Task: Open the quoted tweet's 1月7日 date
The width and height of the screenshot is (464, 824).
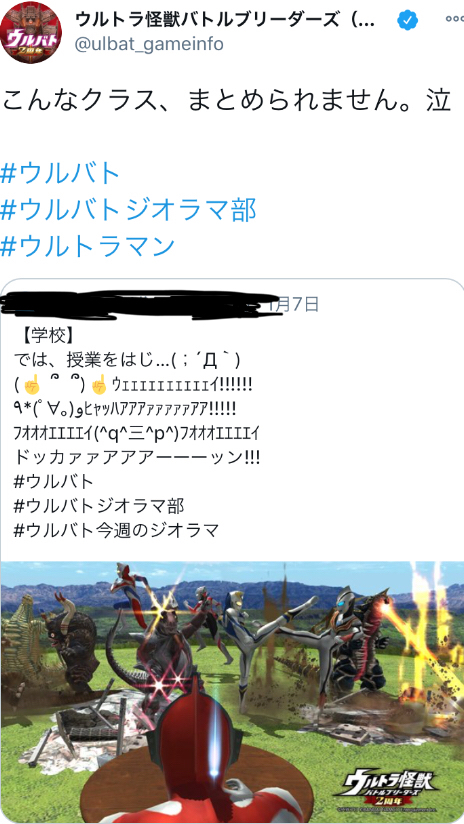Action: (293, 304)
